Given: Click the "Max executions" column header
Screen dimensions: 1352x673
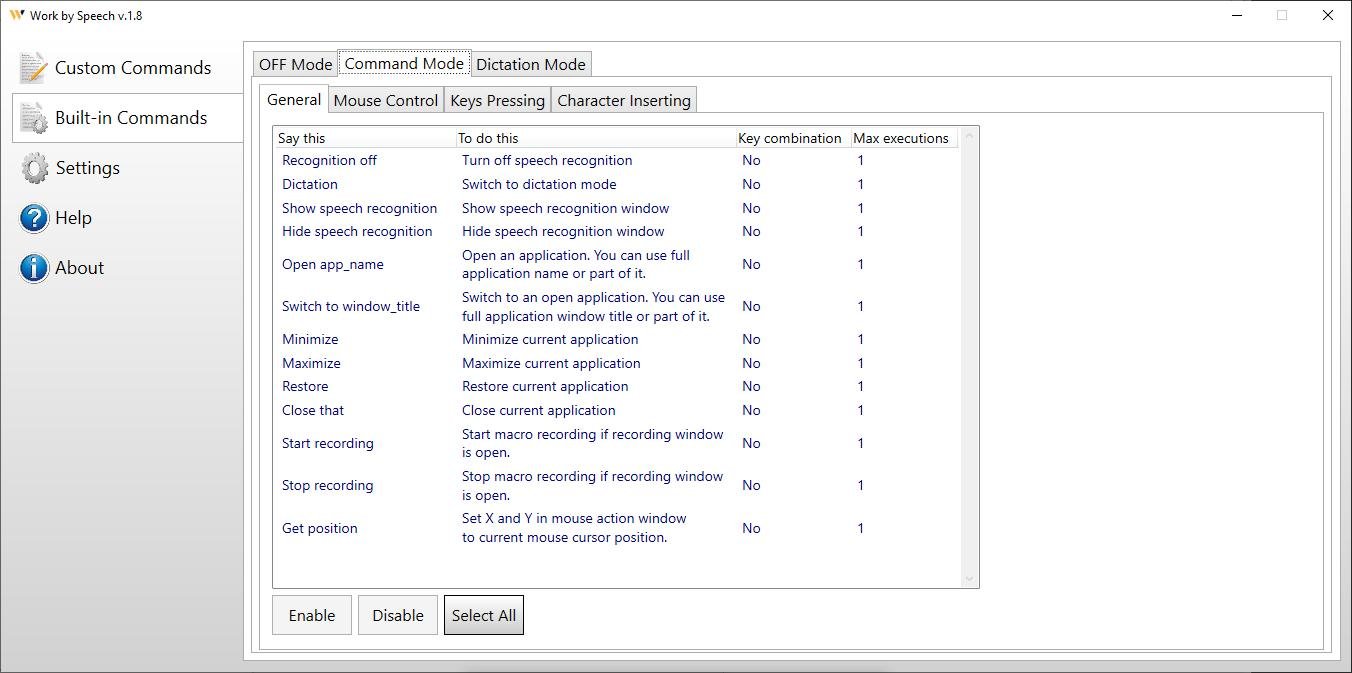Looking at the screenshot, I should click(900, 138).
